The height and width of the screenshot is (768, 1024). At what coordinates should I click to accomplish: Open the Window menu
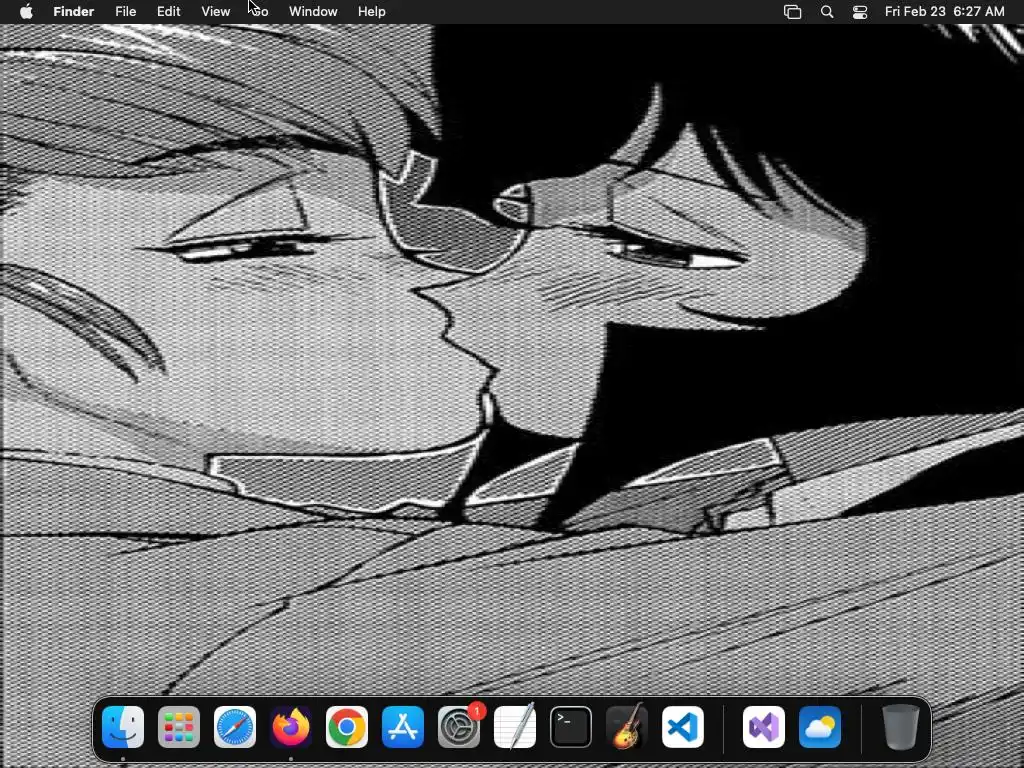tap(313, 12)
